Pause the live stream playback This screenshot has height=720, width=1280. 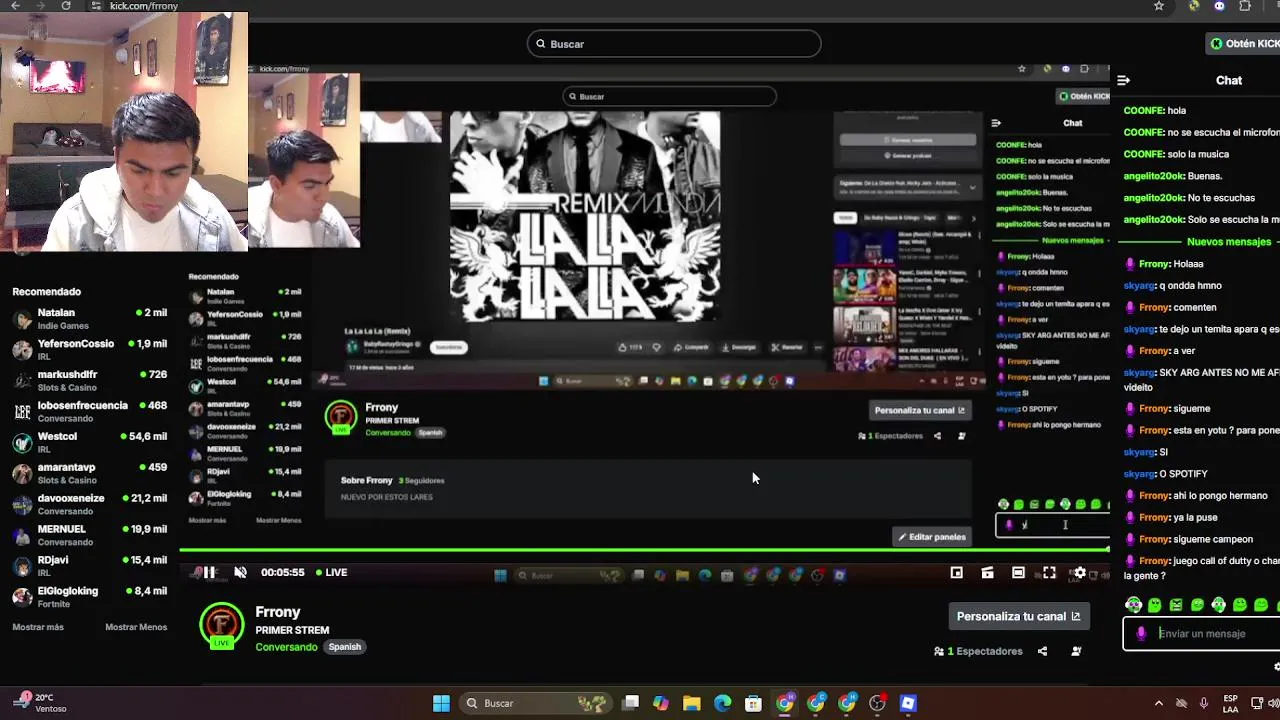(x=209, y=572)
